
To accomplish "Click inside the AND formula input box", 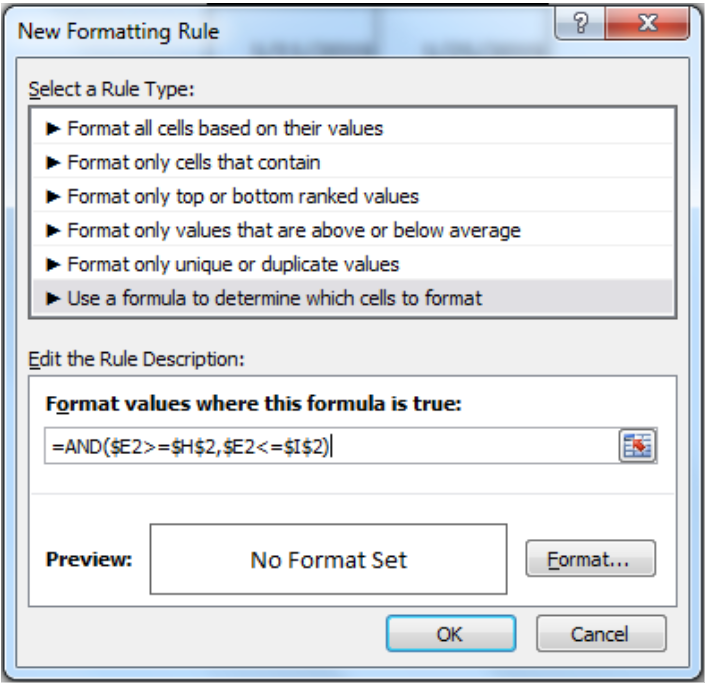I will [332, 446].
